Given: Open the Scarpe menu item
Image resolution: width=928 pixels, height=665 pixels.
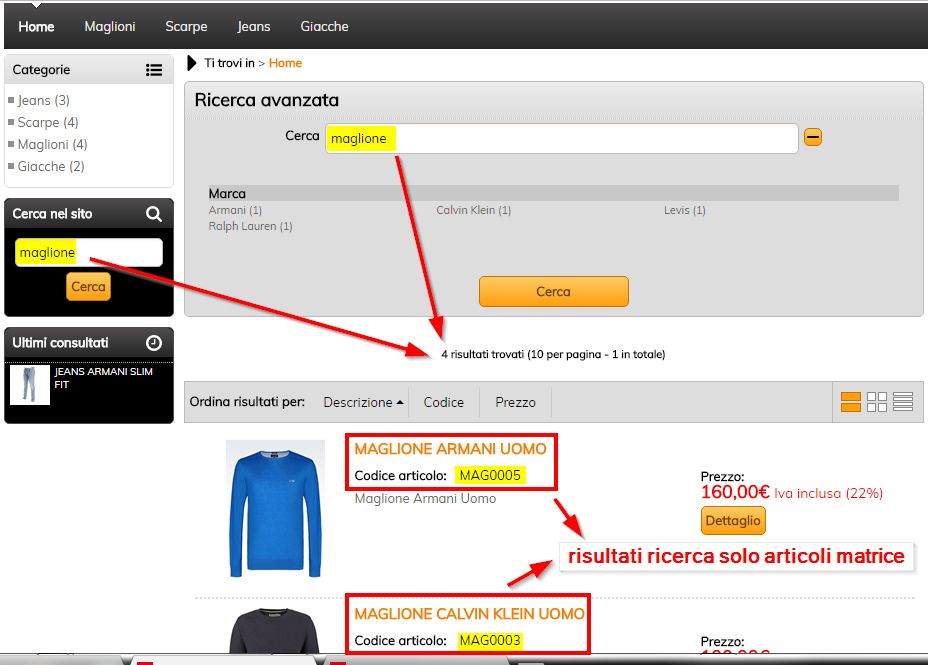Looking at the screenshot, I should [186, 27].
